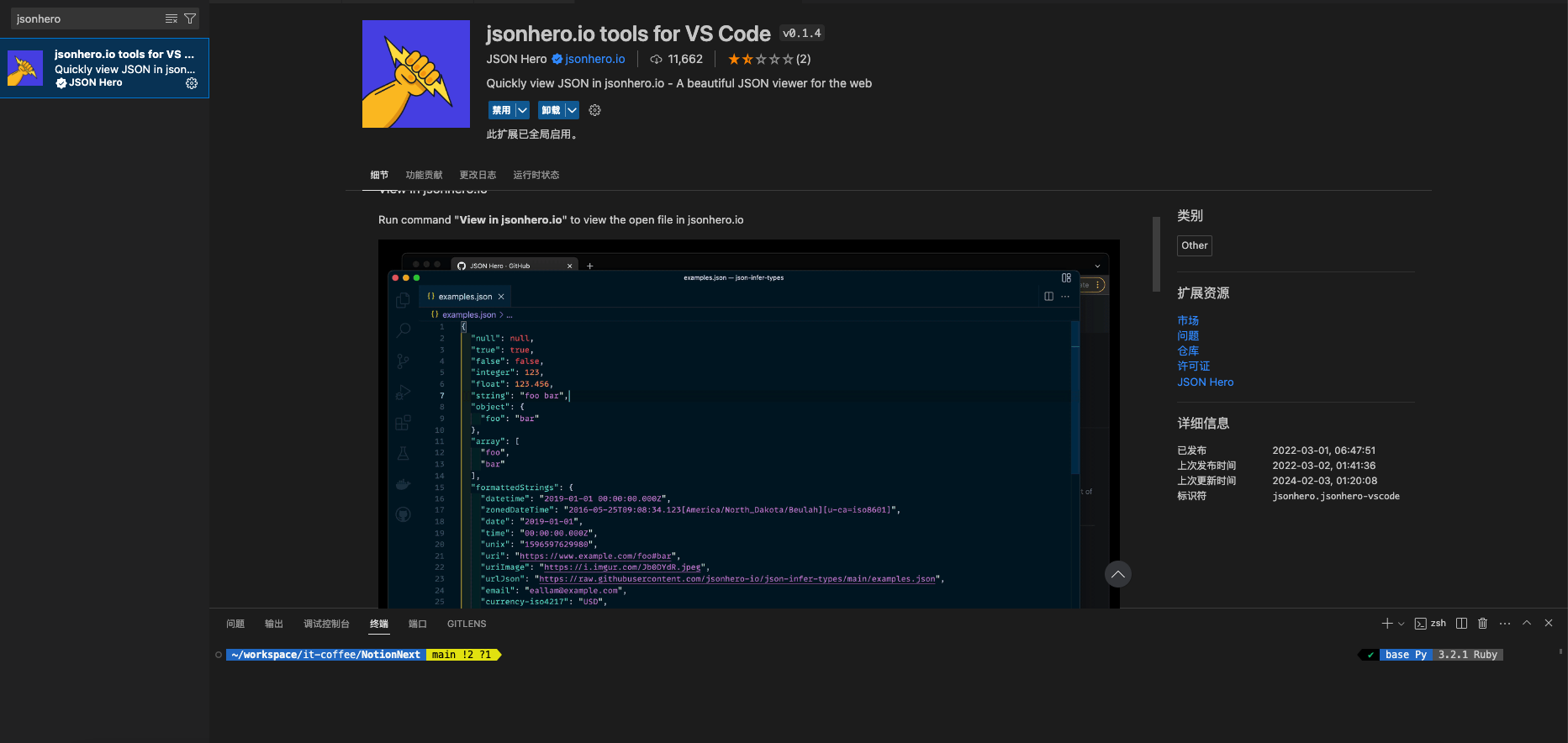Open the extensions filter funnel icon
This screenshot has width=1568, height=743.
click(190, 18)
